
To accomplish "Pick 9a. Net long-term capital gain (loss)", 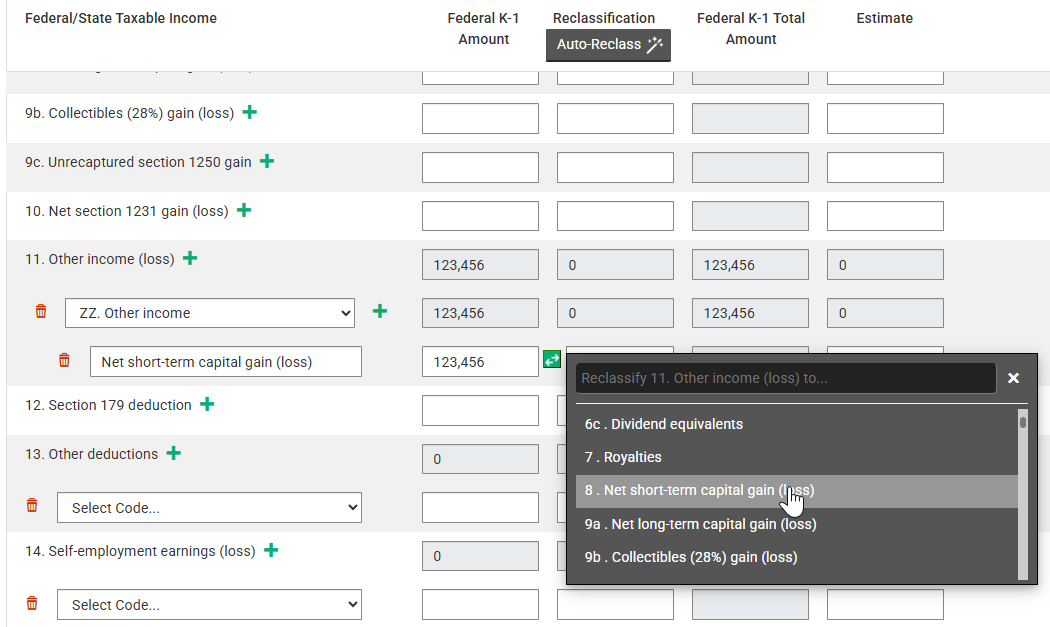I will [x=700, y=524].
